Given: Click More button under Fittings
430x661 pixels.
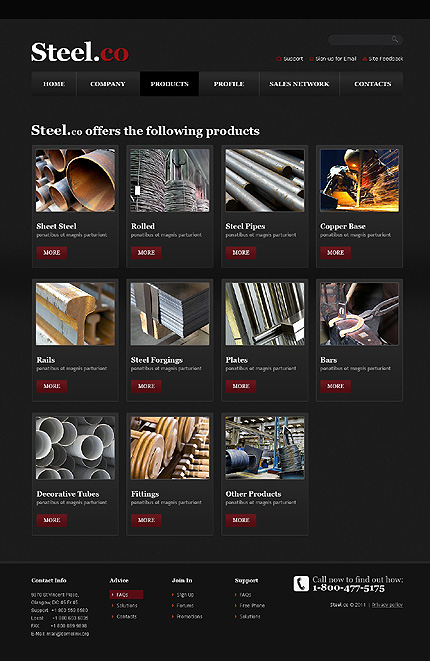Looking at the screenshot, I should tap(146, 520).
